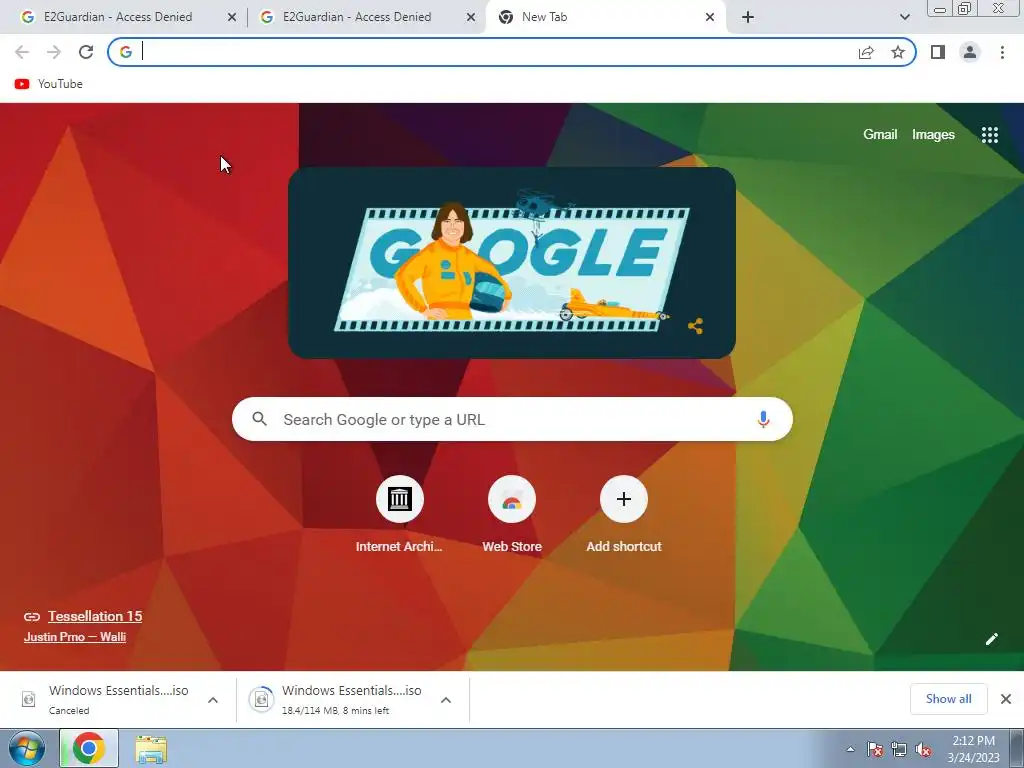Switch to second E2Guardian tab
The image size is (1024, 768).
pos(357,17)
